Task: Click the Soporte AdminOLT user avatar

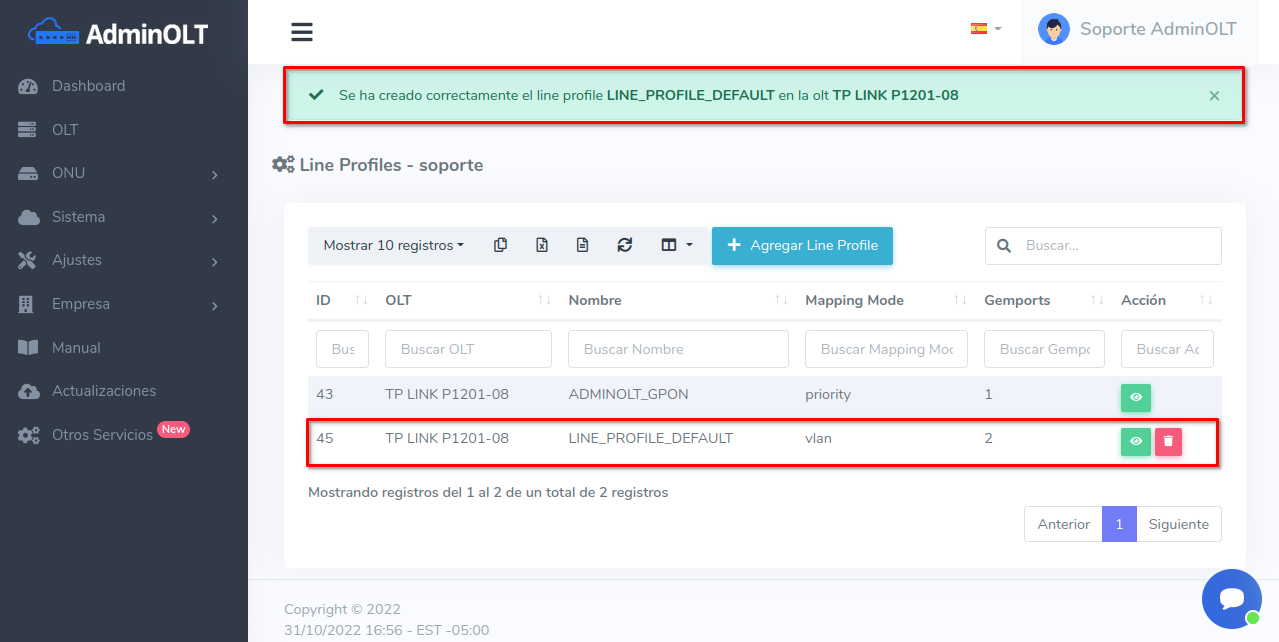Action: pyautogui.click(x=1054, y=30)
